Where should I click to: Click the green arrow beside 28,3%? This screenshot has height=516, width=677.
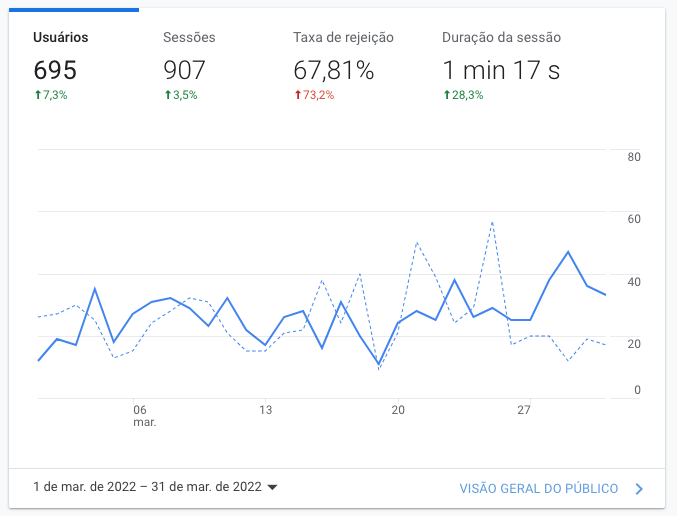446,96
